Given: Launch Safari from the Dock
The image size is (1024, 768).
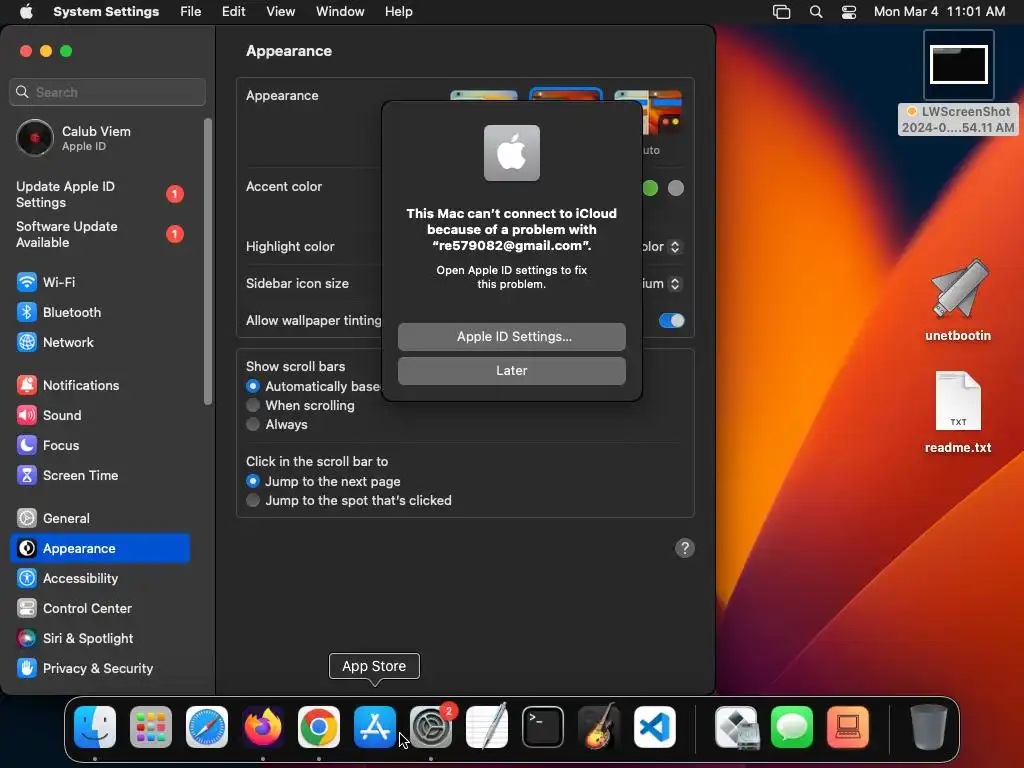Looking at the screenshot, I should point(207,727).
